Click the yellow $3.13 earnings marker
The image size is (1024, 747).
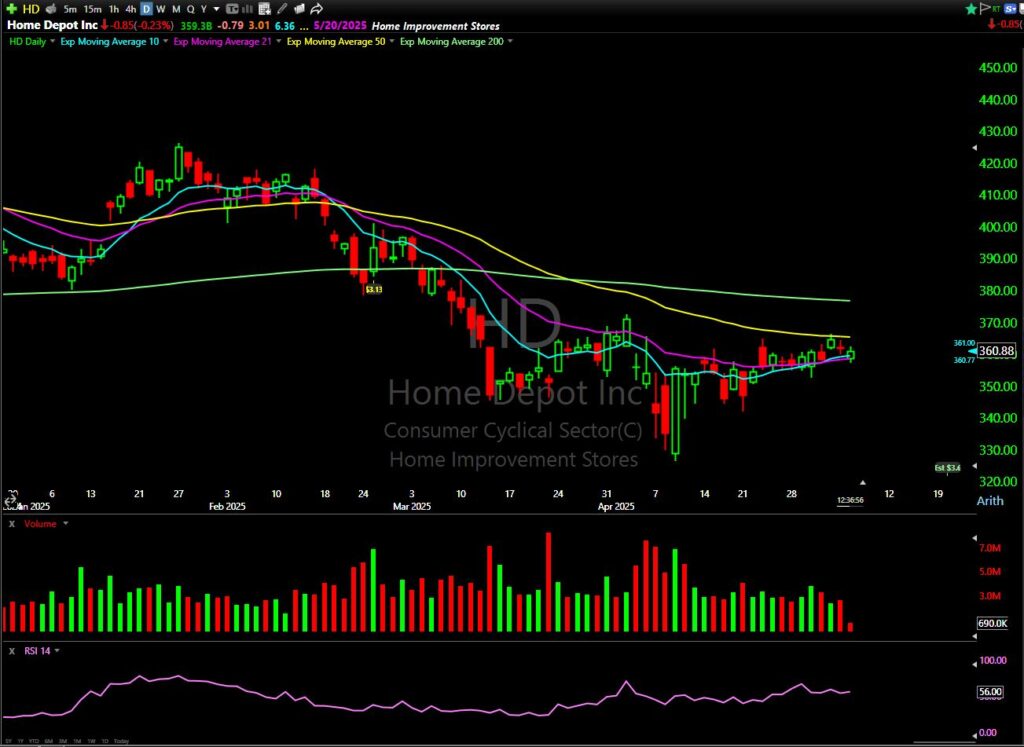click(373, 289)
